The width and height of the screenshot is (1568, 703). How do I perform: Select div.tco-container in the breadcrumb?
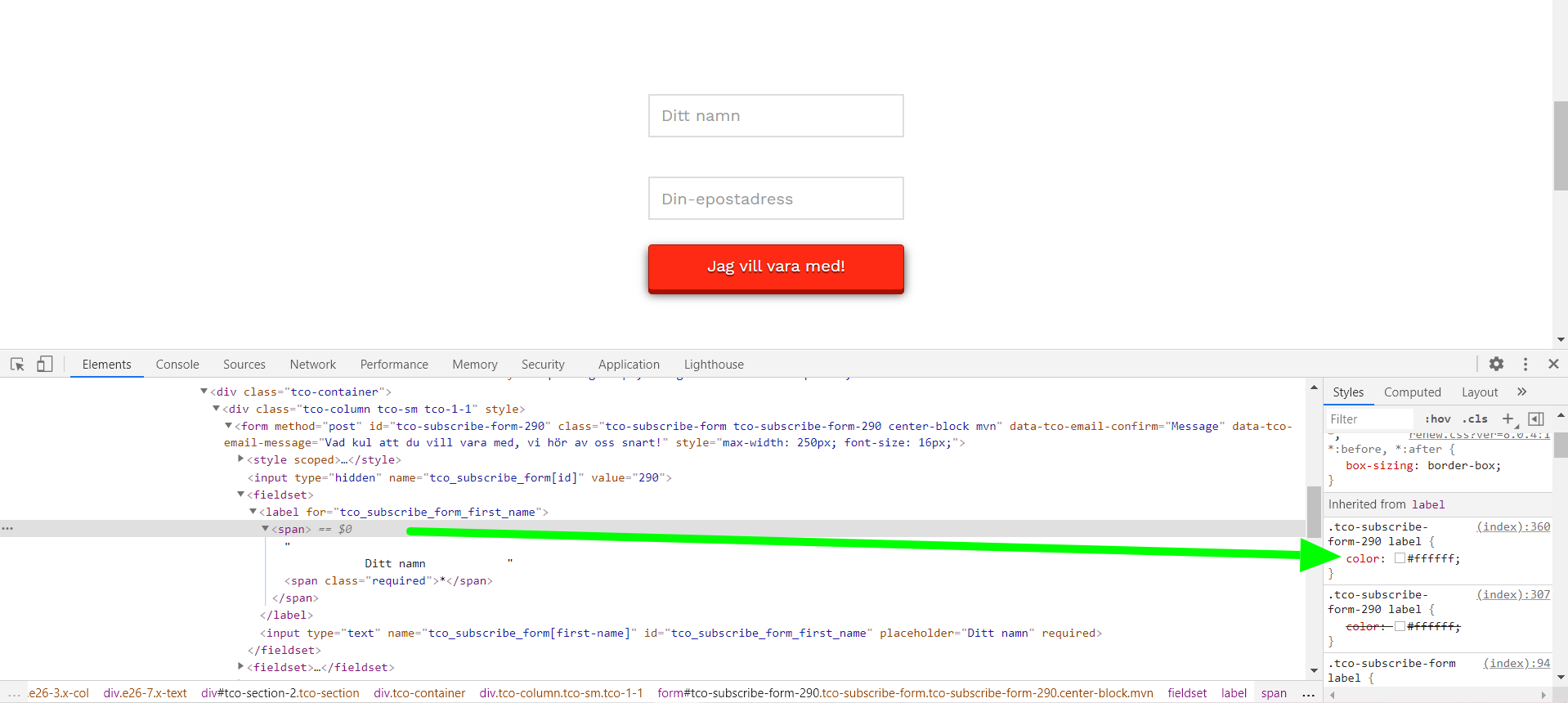419,693
